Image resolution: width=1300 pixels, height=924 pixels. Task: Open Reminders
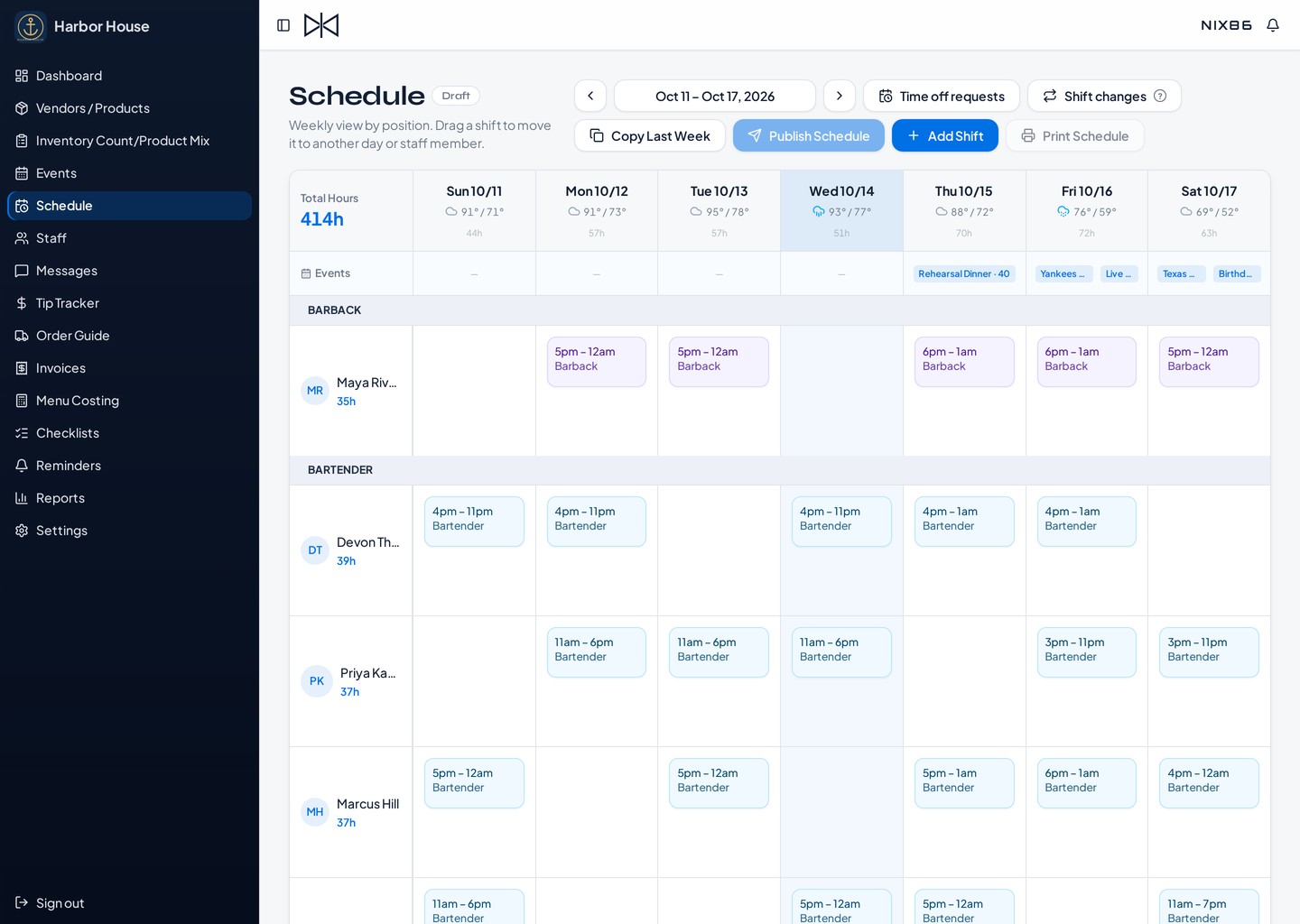[x=129, y=466]
